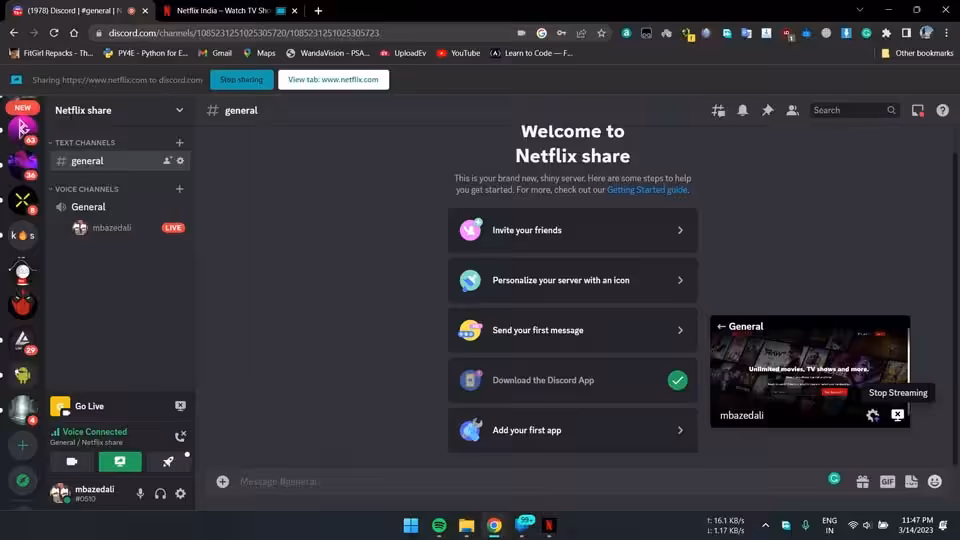Create a new voice channel
The height and width of the screenshot is (540, 960).
[x=179, y=189]
